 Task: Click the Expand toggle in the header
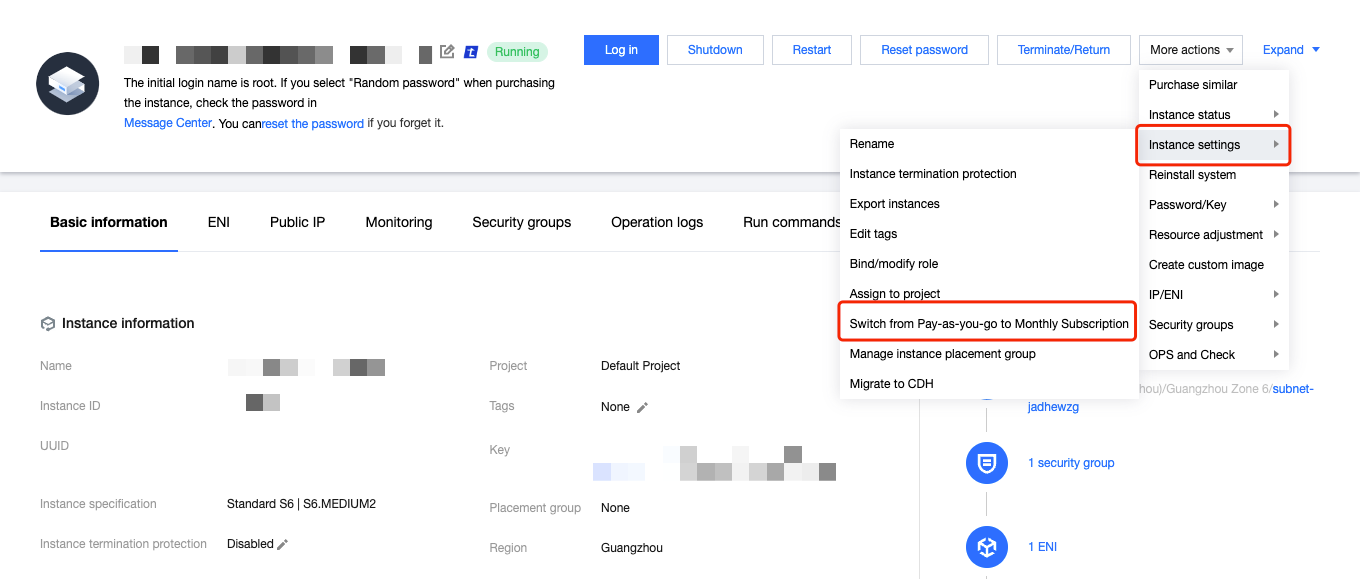[x=1291, y=50]
